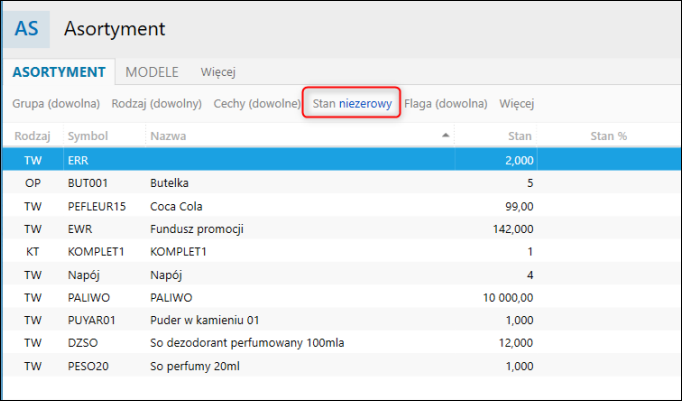The image size is (682, 401).
Task: Click the PUYAR01 symbol cell
Action: (x=91, y=320)
